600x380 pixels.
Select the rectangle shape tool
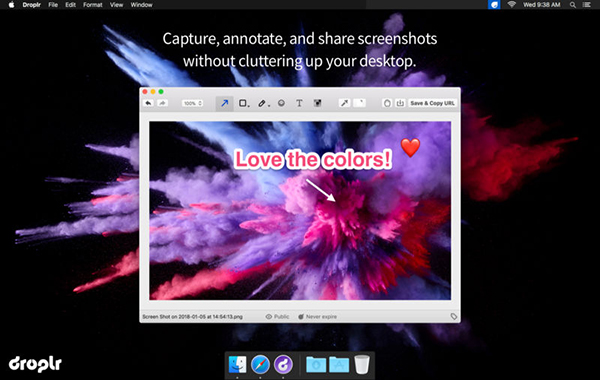click(x=243, y=103)
